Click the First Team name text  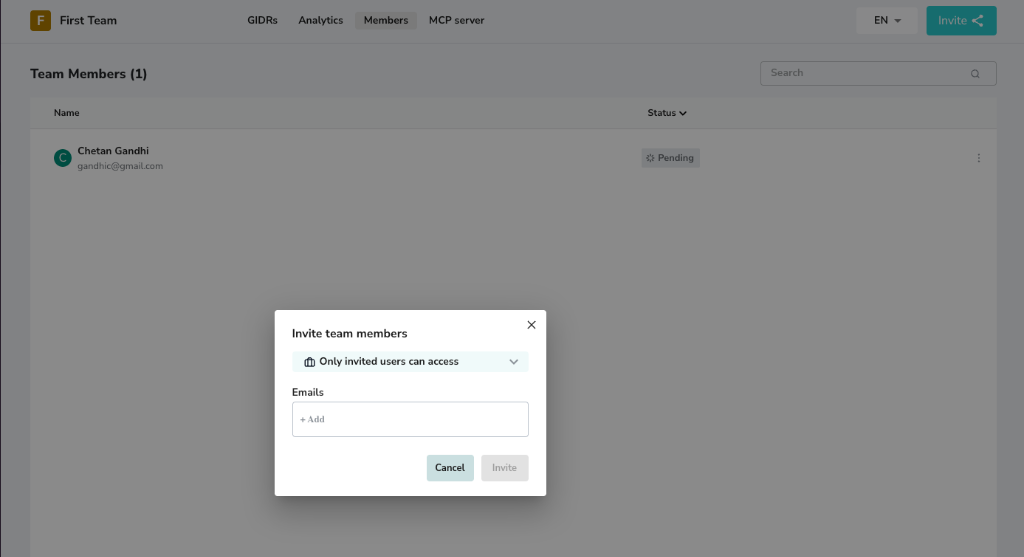pyautogui.click(x=88, y=20)
